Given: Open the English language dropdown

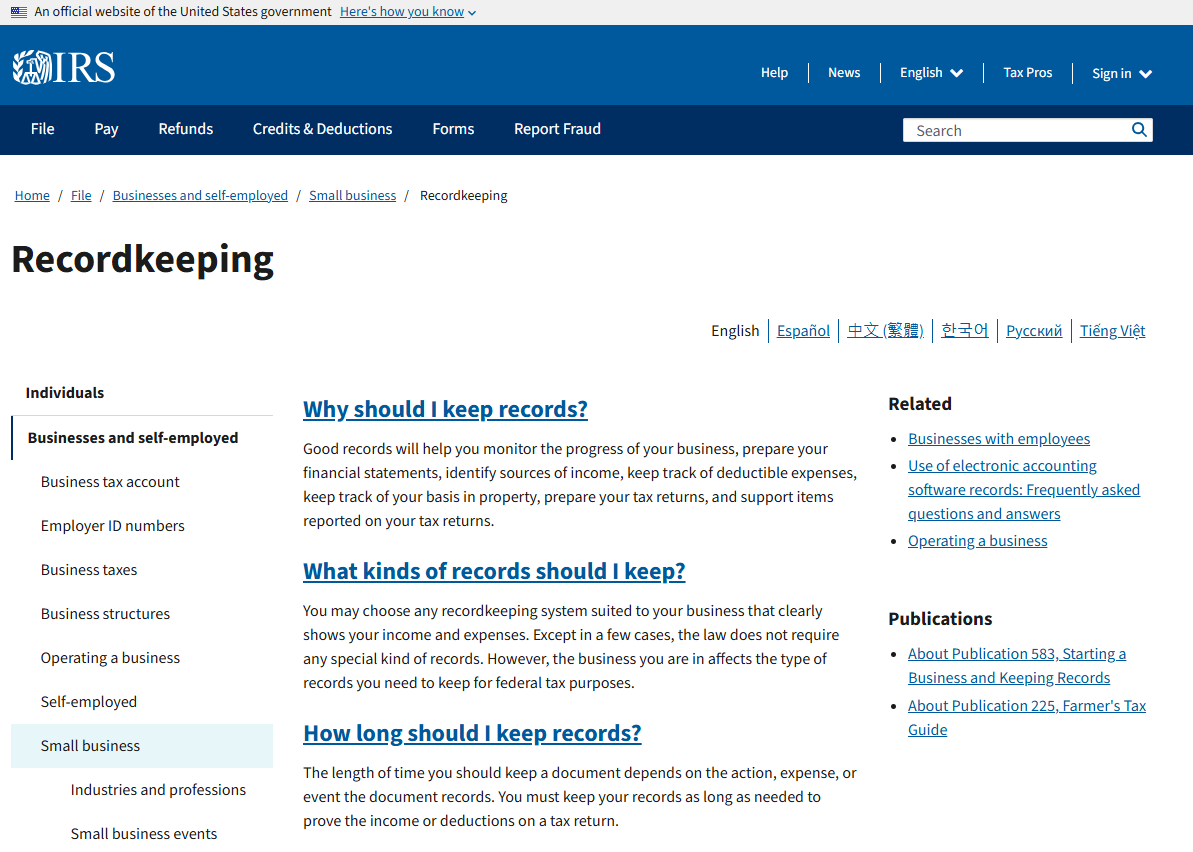Looking at the screenshot, I should coord(931,73).
